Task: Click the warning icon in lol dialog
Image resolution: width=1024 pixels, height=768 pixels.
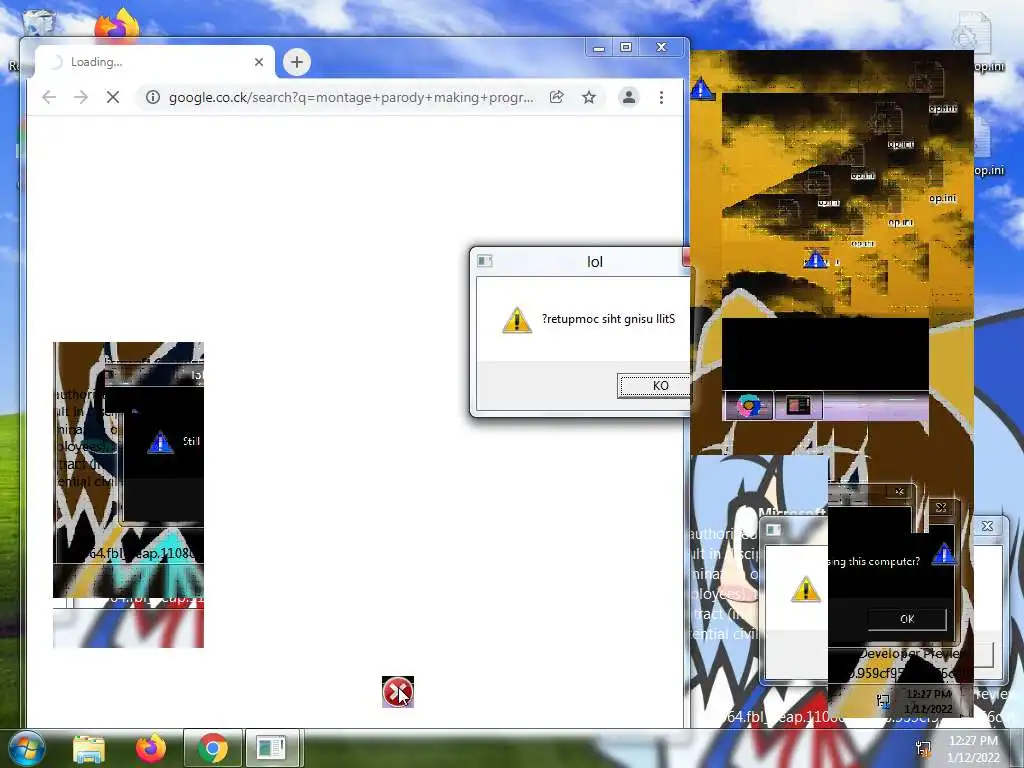Action: [517, 320]
